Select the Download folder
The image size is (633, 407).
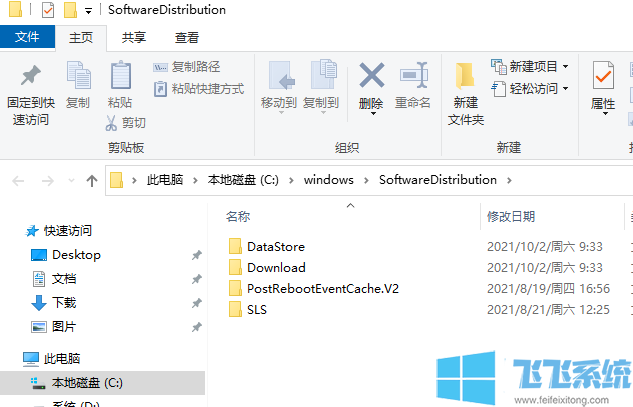coord(267,267)
